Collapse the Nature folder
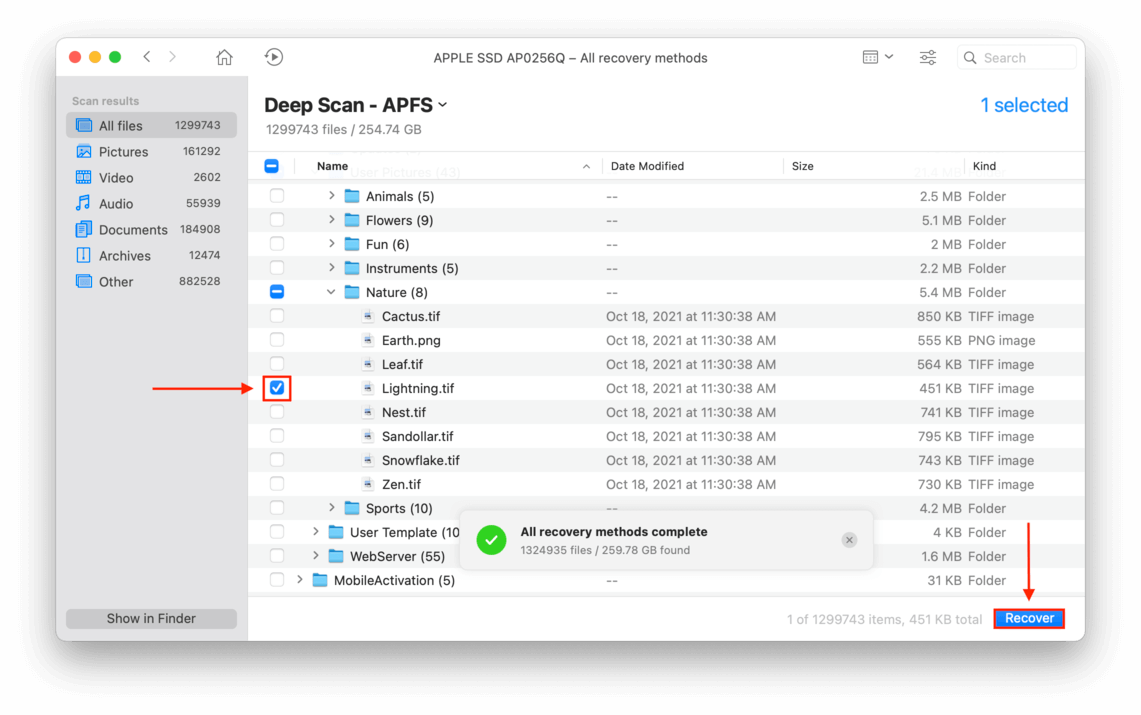1141x715 pixels. pyautogui.click(x=331, y=292)
